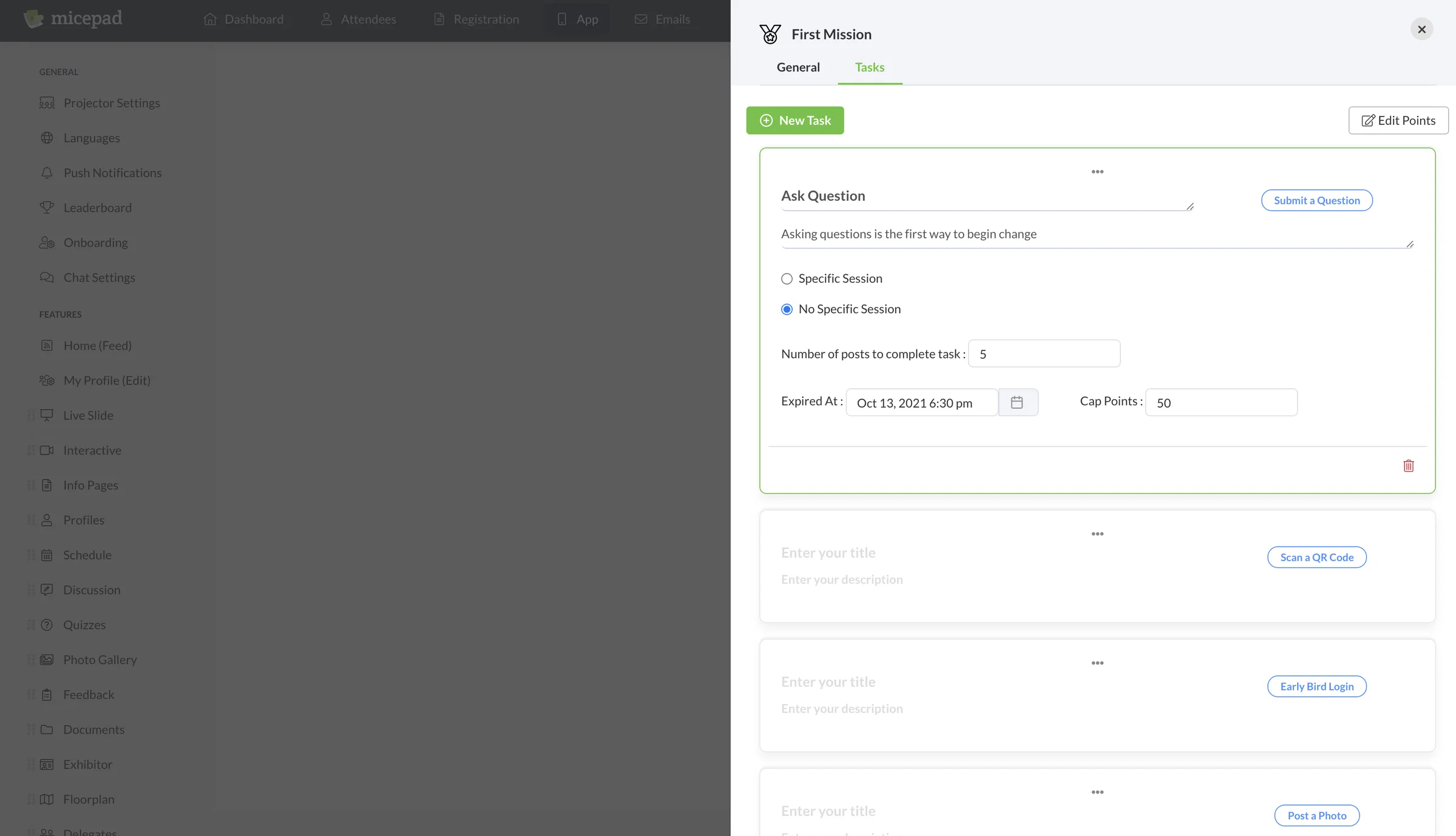Click the App phone icon
Screen dimensions: 1456x836
tap(562, 19)
